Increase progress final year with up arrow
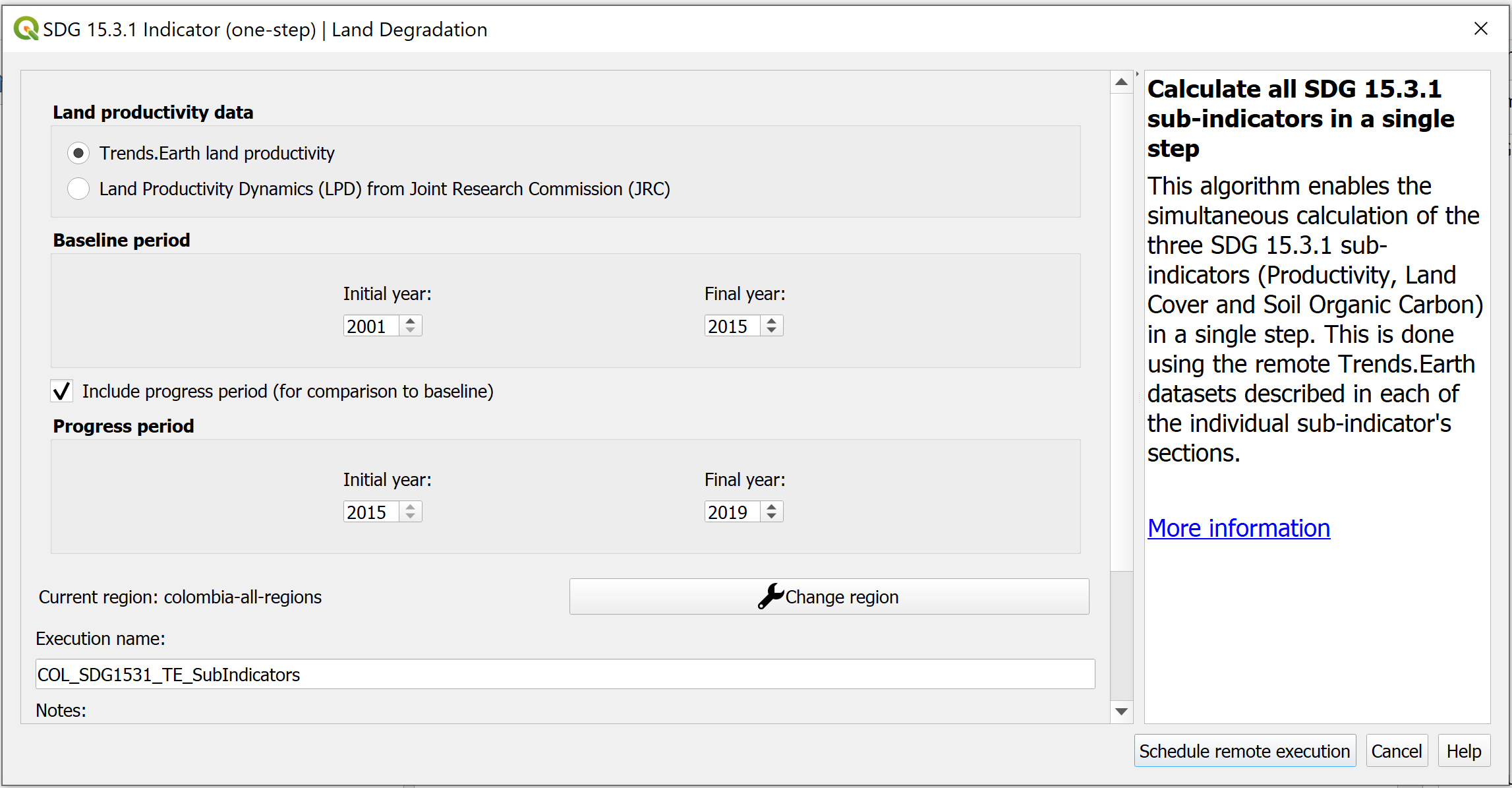Screen dimensions: 1512x788 point(771,506)
